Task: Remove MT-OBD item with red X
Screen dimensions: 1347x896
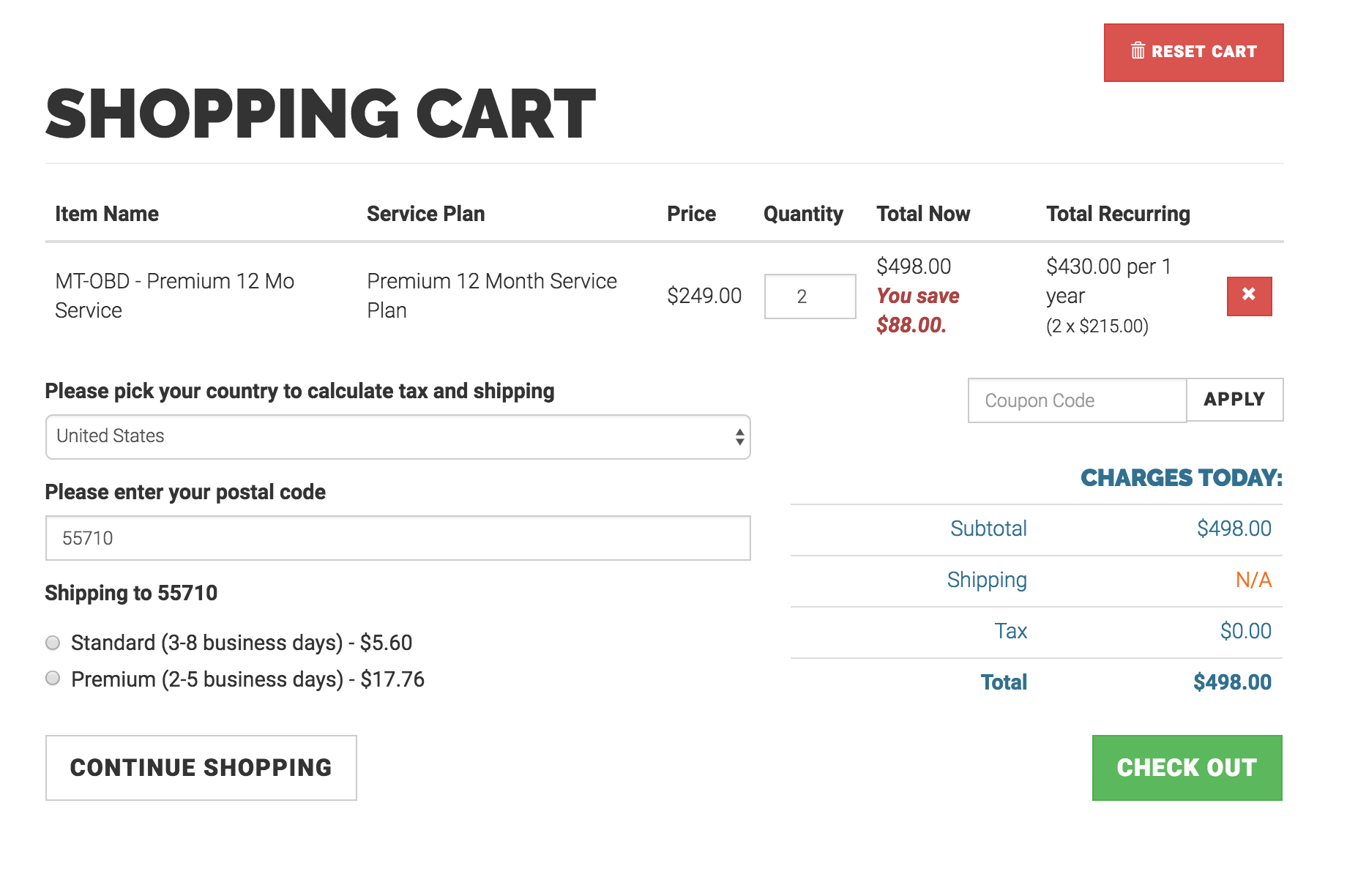Action: [1249, 296]
